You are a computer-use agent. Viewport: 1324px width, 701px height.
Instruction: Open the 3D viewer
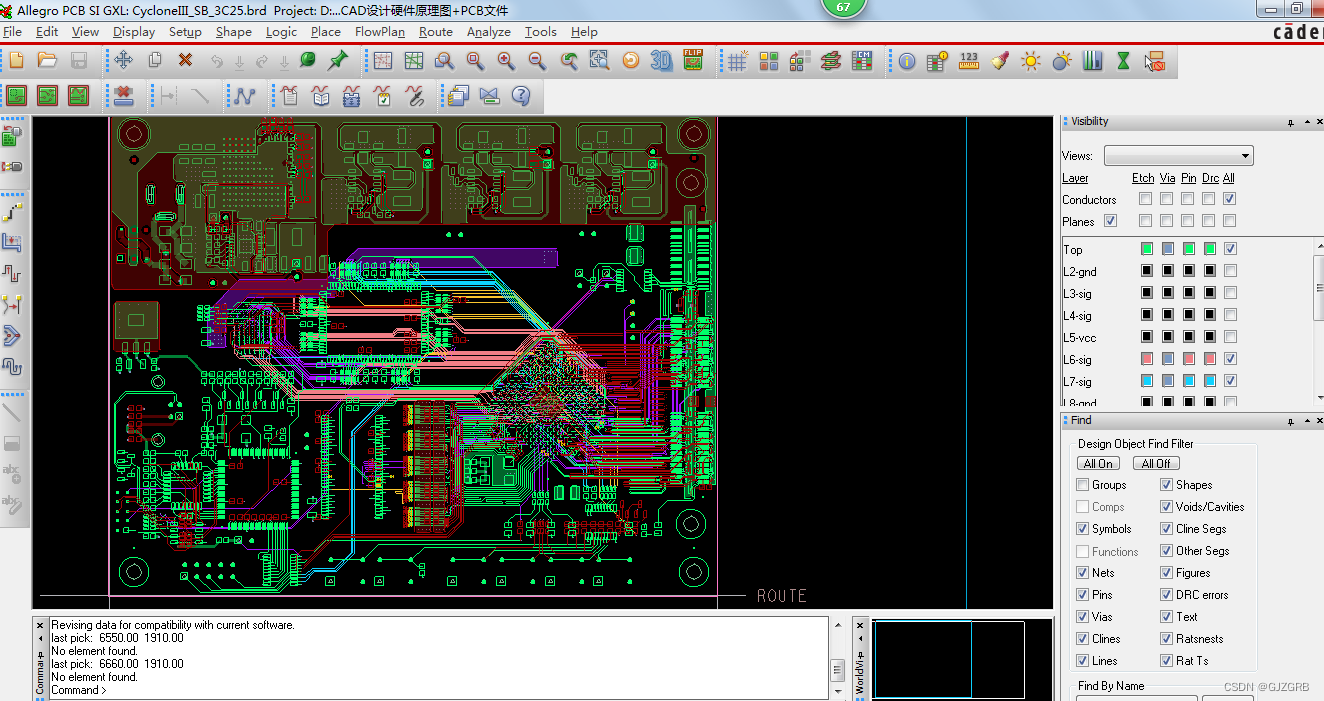[659, 60]
